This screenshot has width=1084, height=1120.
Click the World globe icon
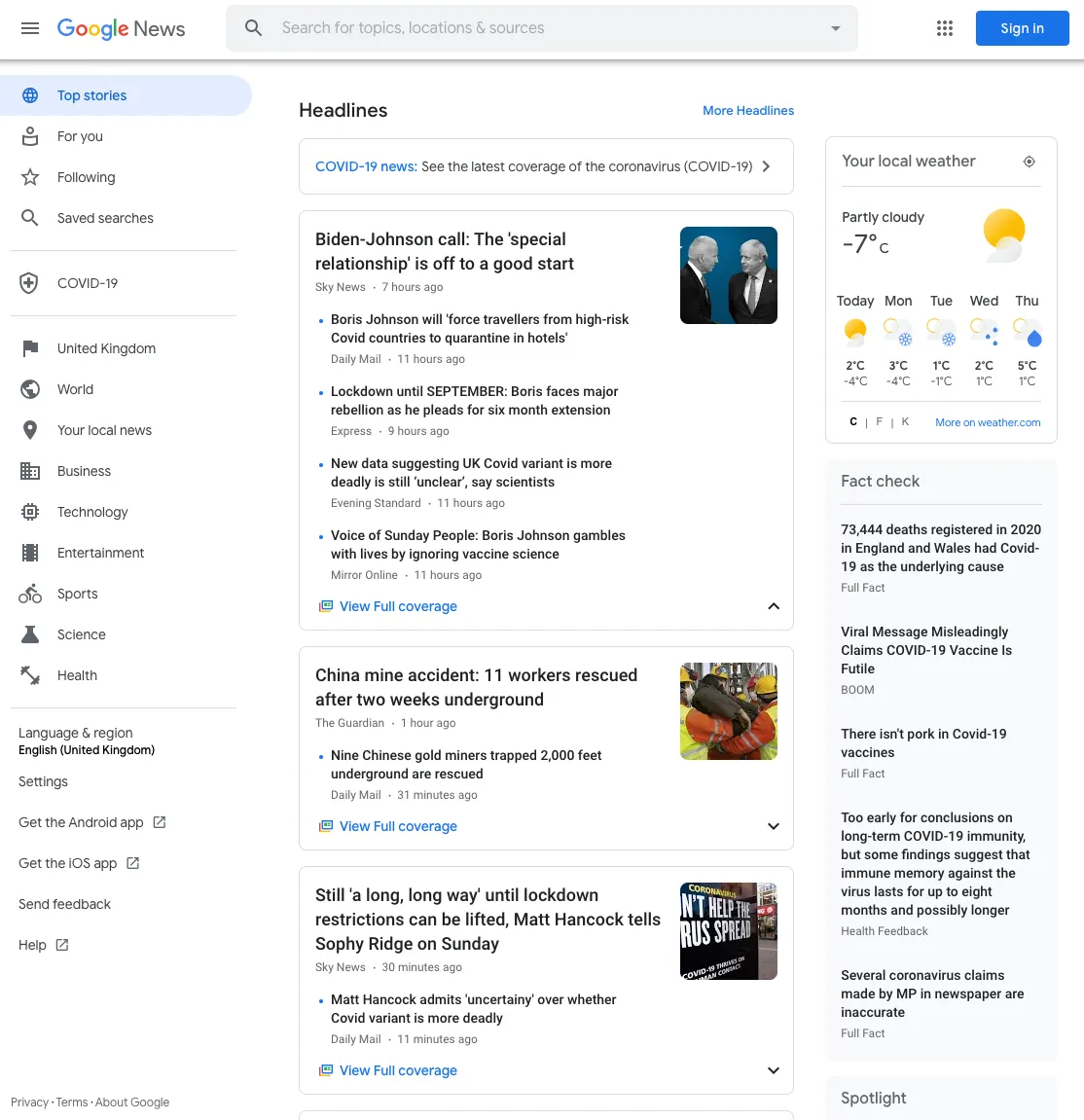pyautogui.click(x=30, y=389)
